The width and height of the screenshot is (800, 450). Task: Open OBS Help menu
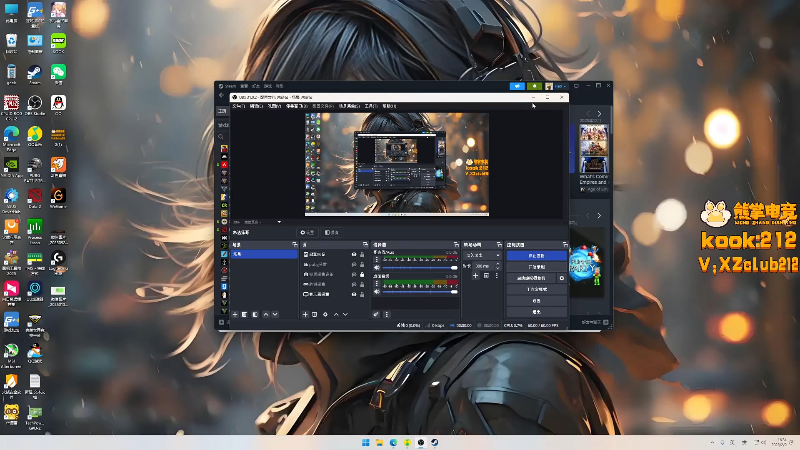tap(389, 106)
